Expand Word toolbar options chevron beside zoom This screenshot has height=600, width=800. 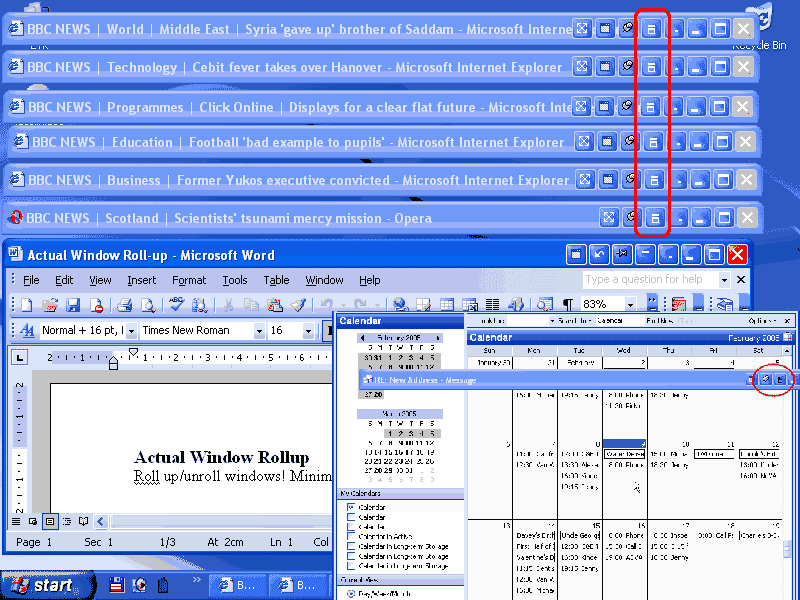click(652, 303)
